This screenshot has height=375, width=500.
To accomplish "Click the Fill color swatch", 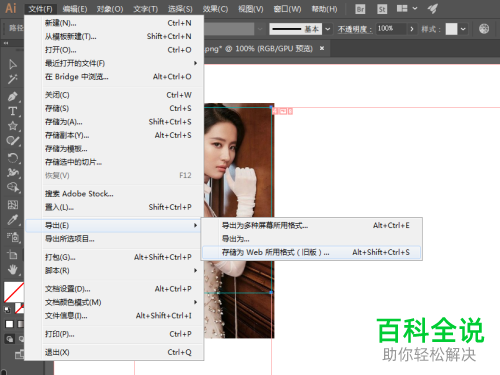I will point(14,292).
